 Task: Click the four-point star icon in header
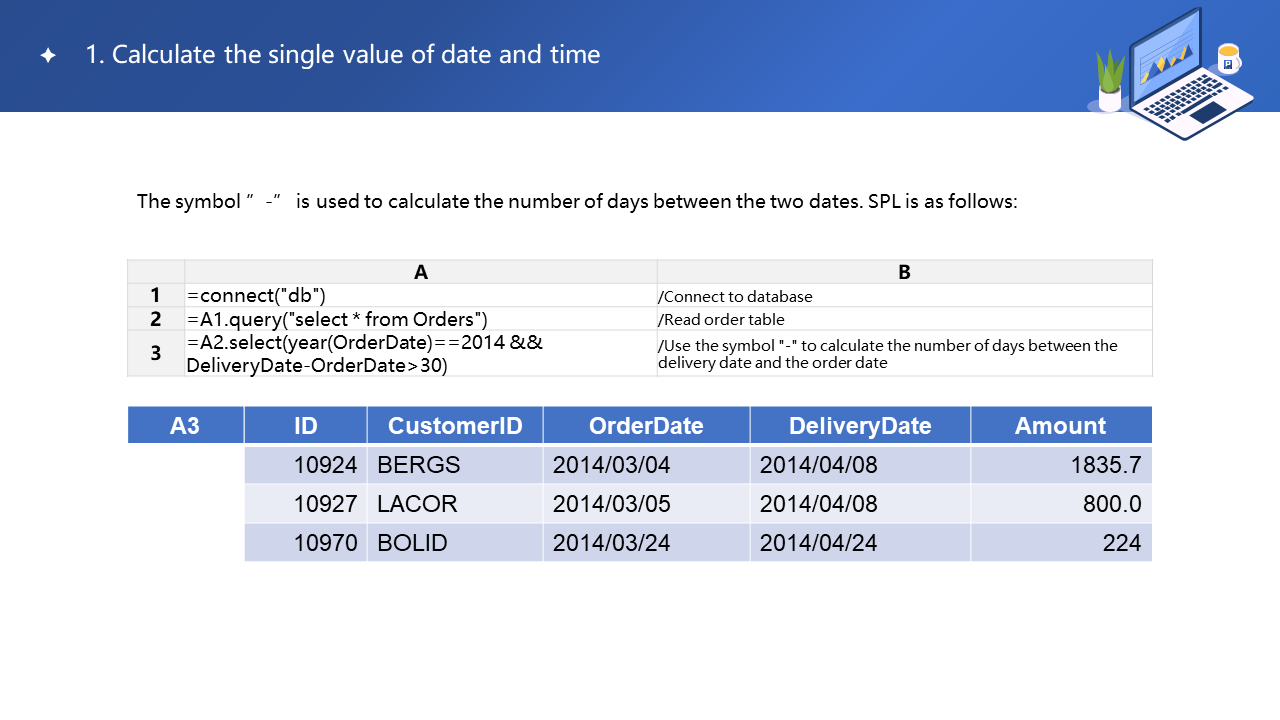(x=48, y=55)
